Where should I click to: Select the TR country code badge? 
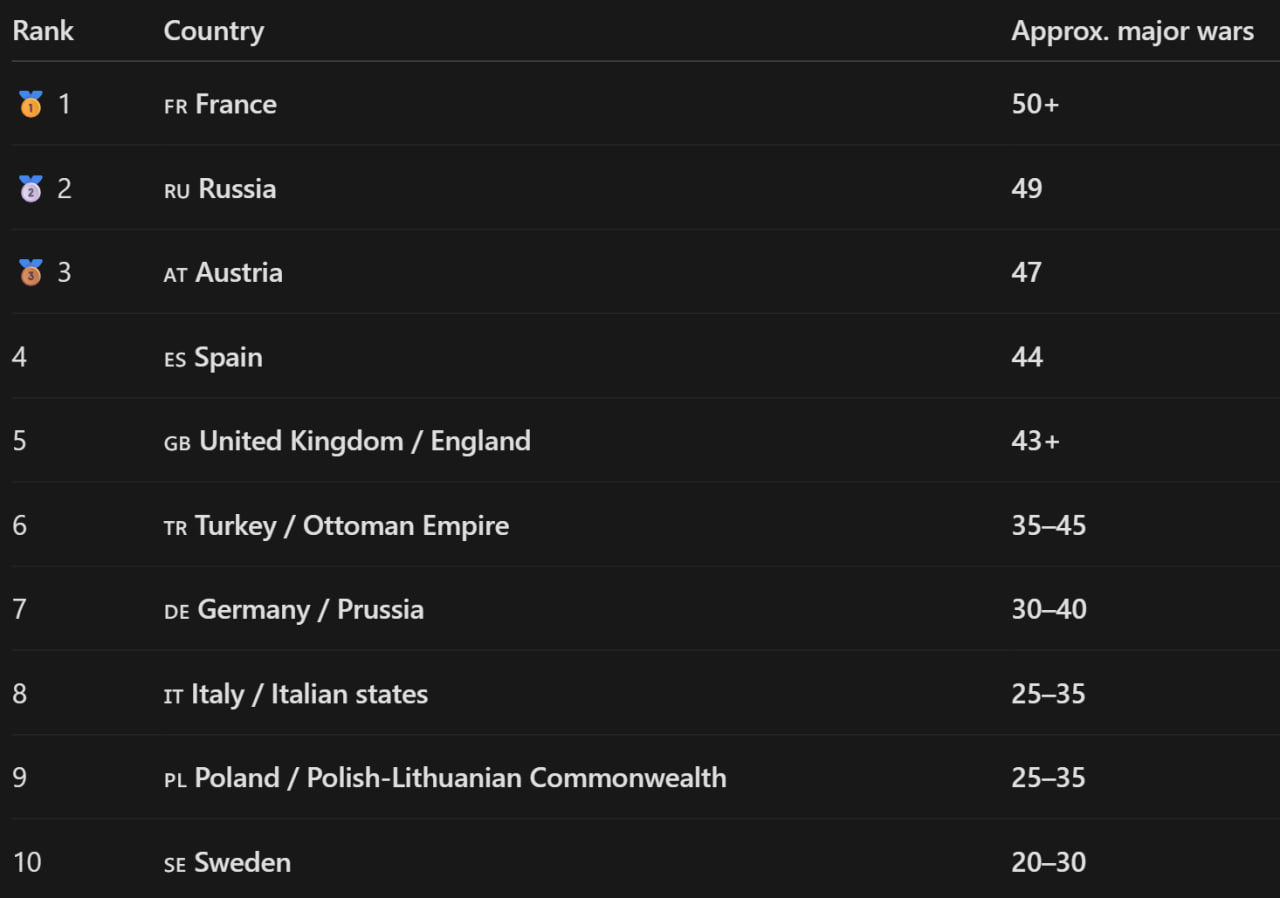point(176,528)
